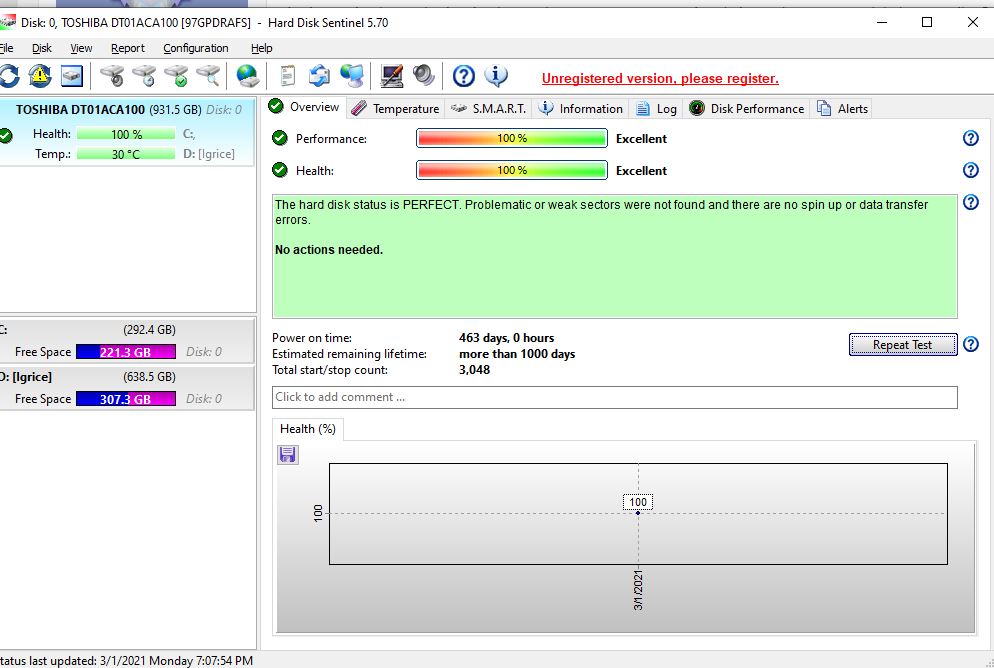Click the globe disk icon in toolbar
This screenshot has width=994, height=668.
(247, 76)
